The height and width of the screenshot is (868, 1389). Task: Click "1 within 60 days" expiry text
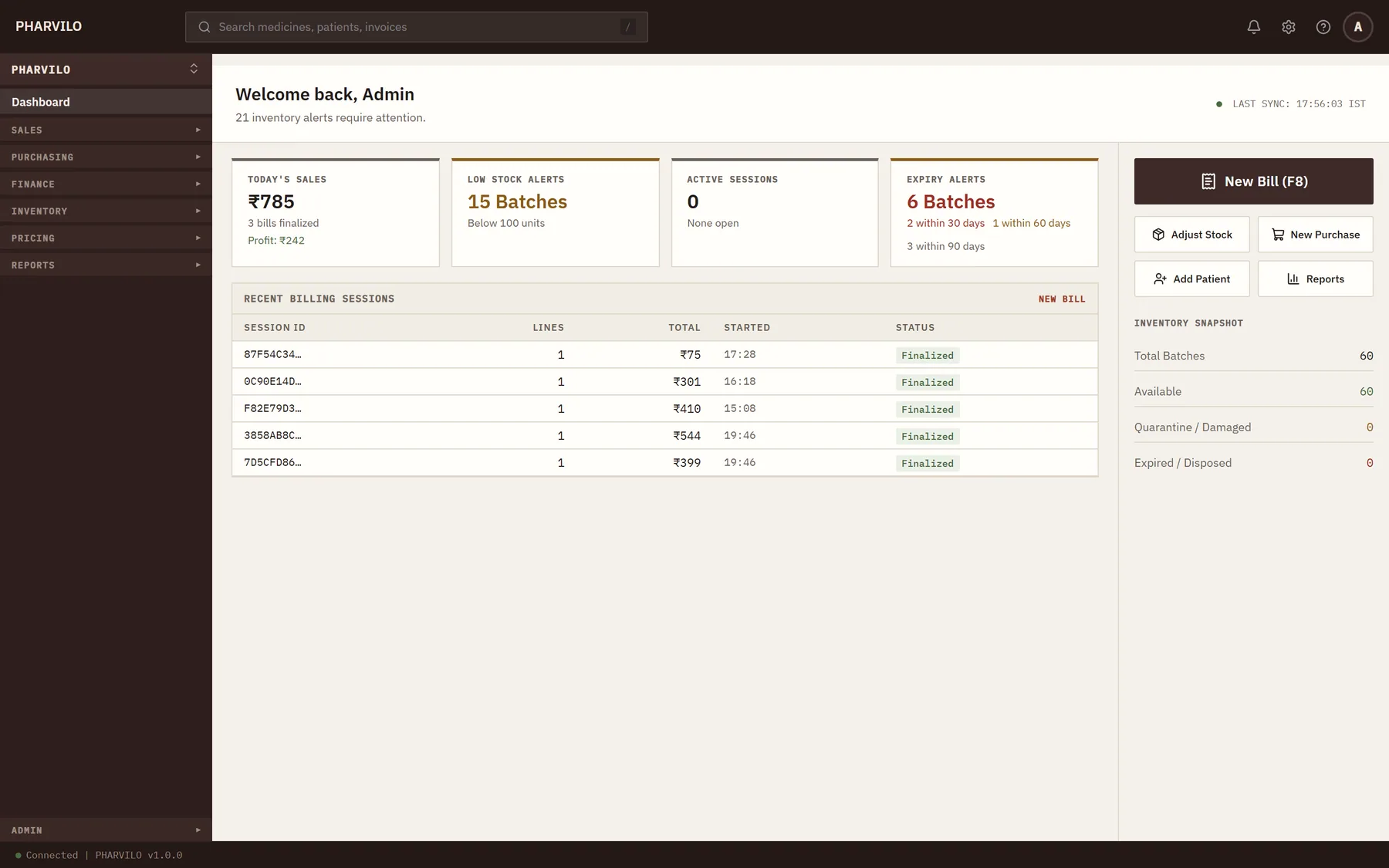(x=1032, y=223)
